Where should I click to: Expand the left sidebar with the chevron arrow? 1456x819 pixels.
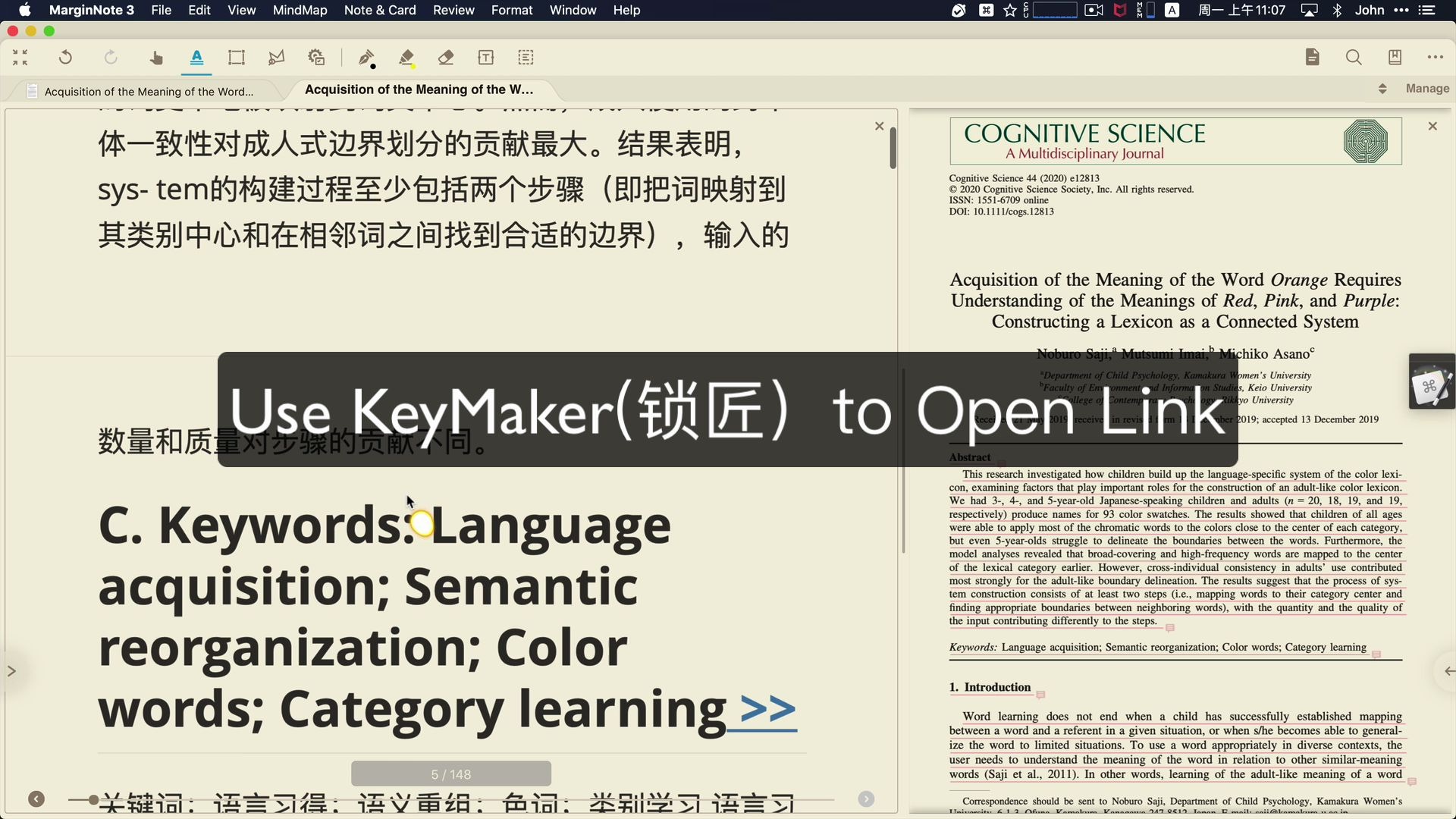click(x=11, y=670)
